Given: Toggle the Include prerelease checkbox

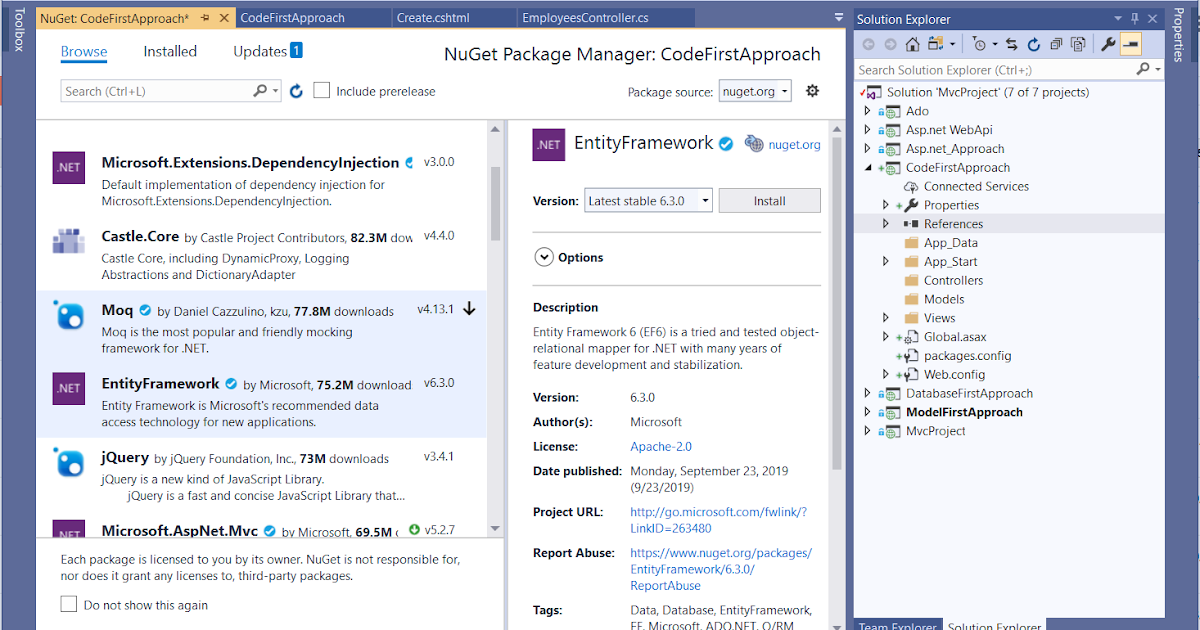Looking at the screenshot, I should pos(322,91).
